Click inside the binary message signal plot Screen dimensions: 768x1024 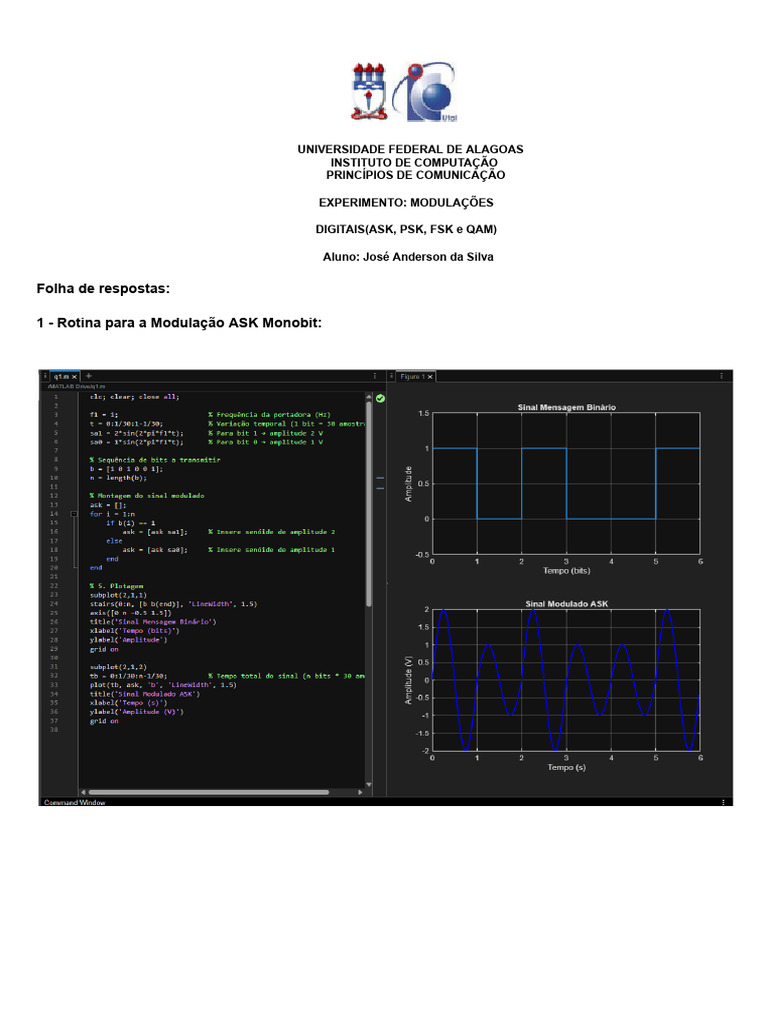(566, 483)
